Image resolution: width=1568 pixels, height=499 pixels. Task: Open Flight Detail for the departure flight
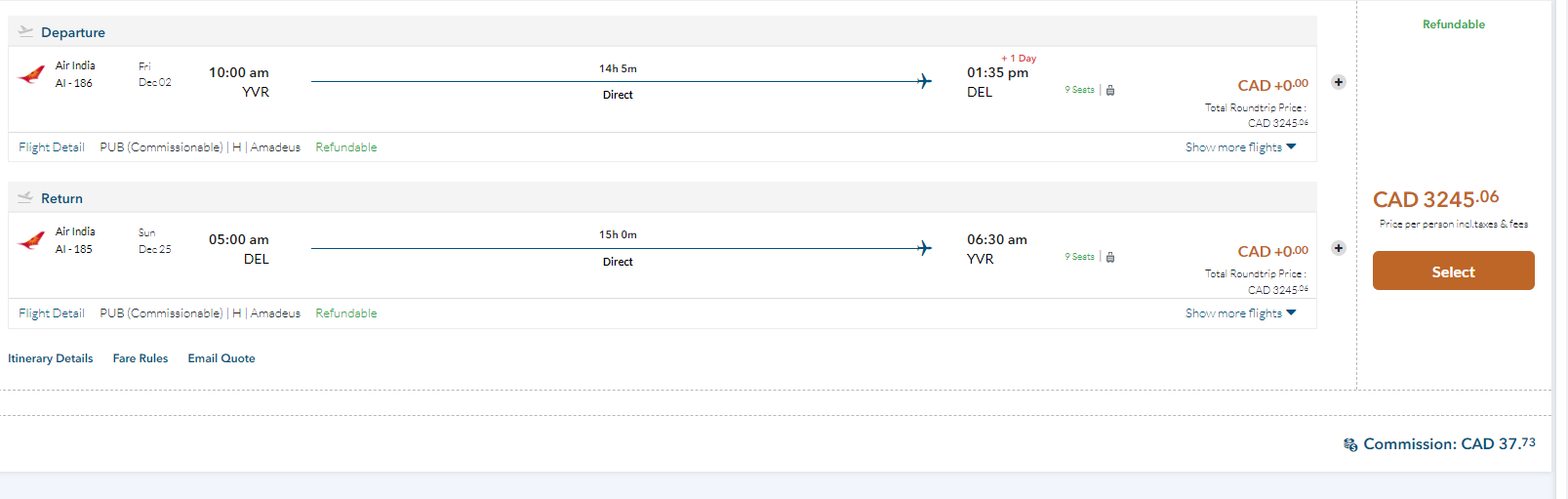(x=52, y=147)
